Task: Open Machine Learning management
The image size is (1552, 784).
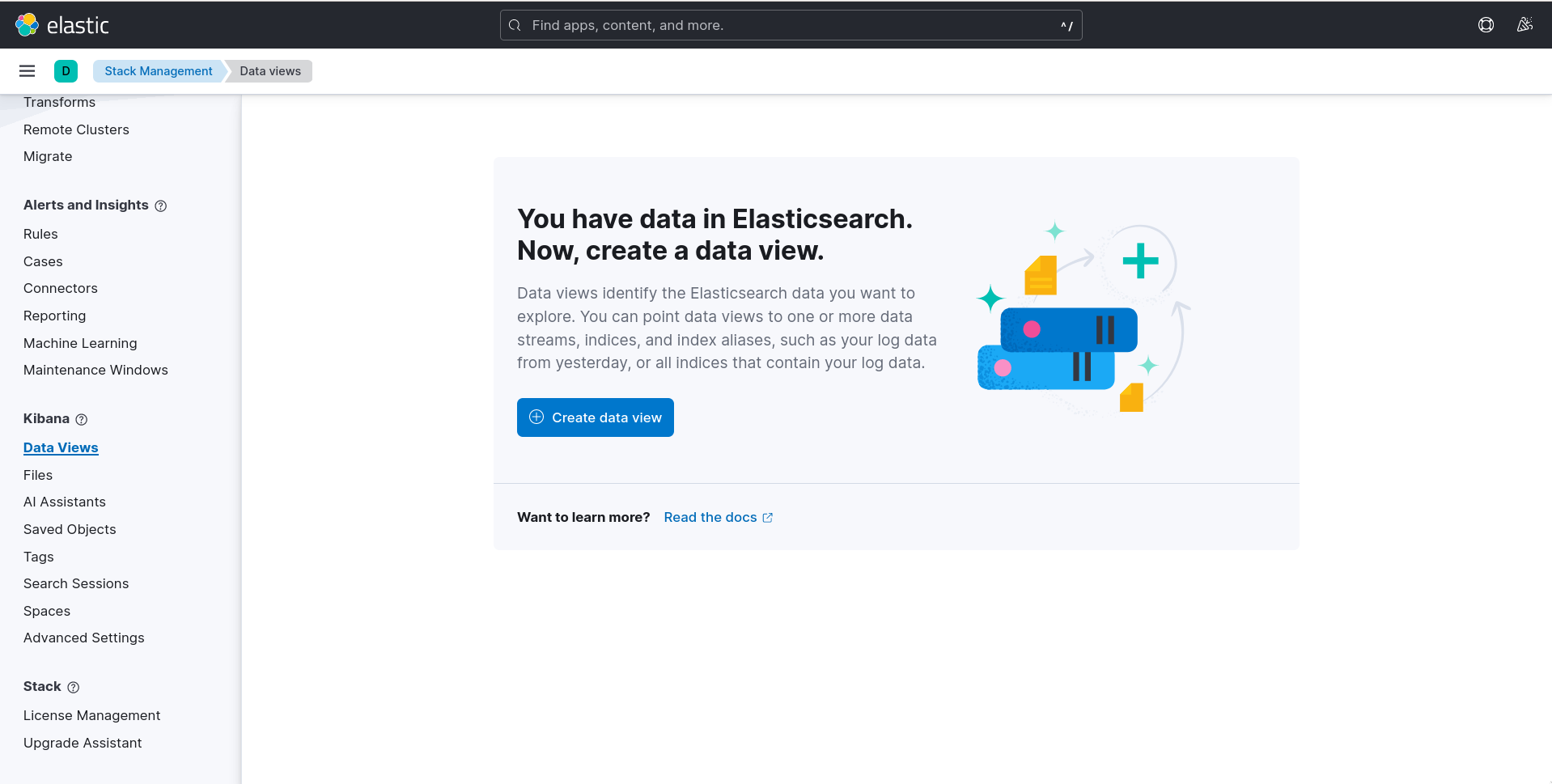Action: [x=80, y=343]
